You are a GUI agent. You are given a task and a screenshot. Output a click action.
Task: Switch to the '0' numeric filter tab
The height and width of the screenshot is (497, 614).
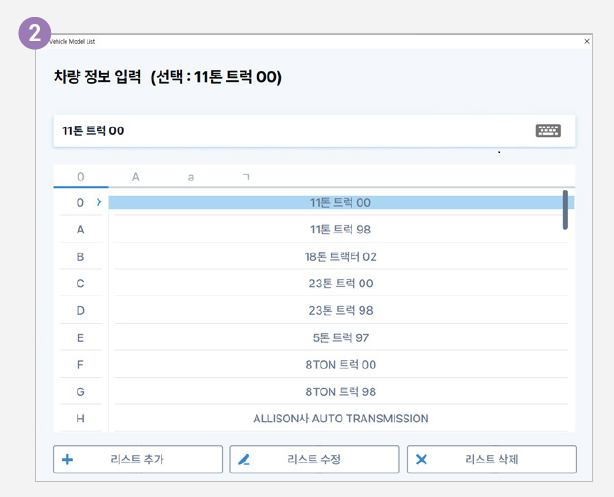(x=80, y=177)
